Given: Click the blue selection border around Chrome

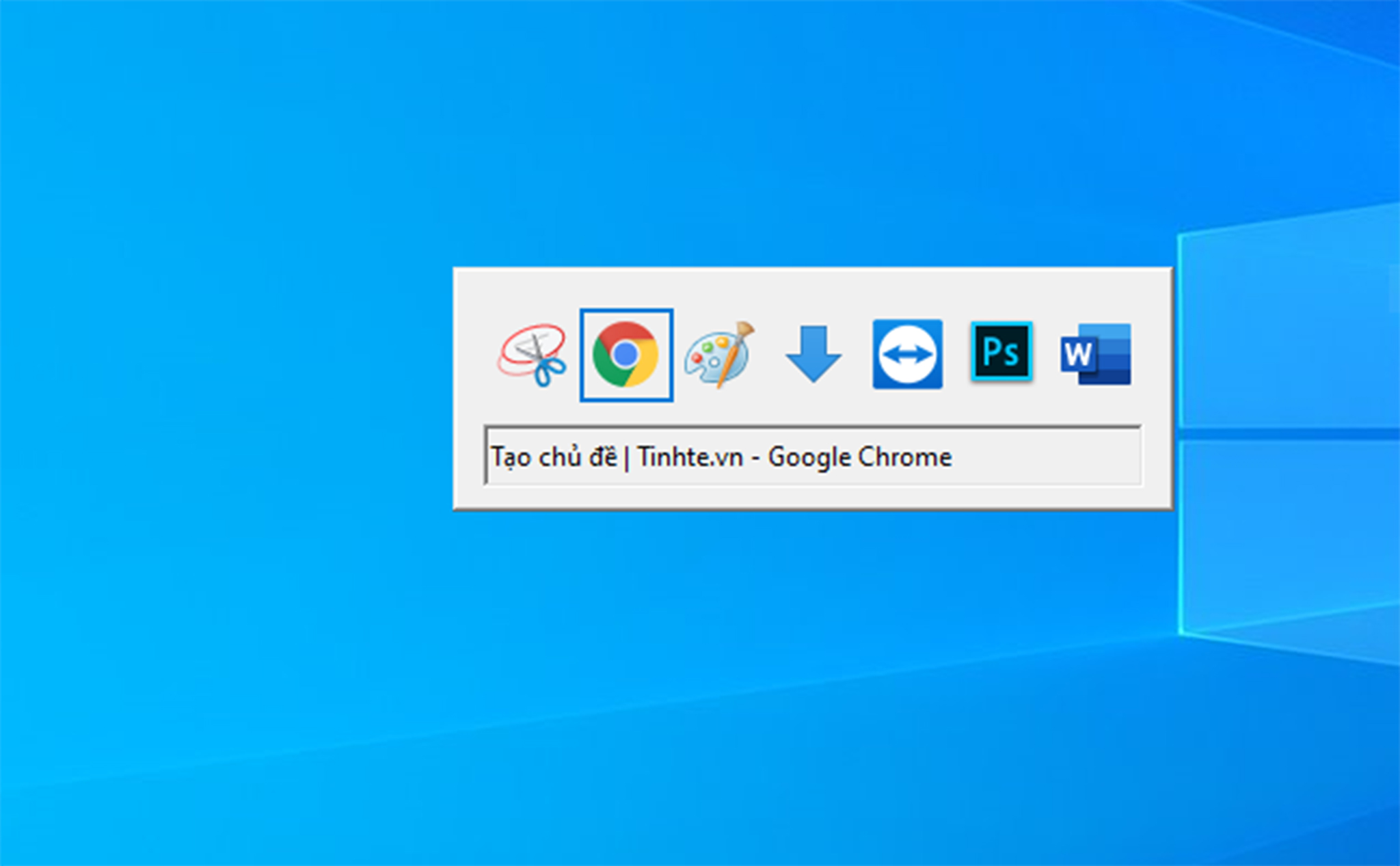Looking at the screenshot, I should (582, 355).
